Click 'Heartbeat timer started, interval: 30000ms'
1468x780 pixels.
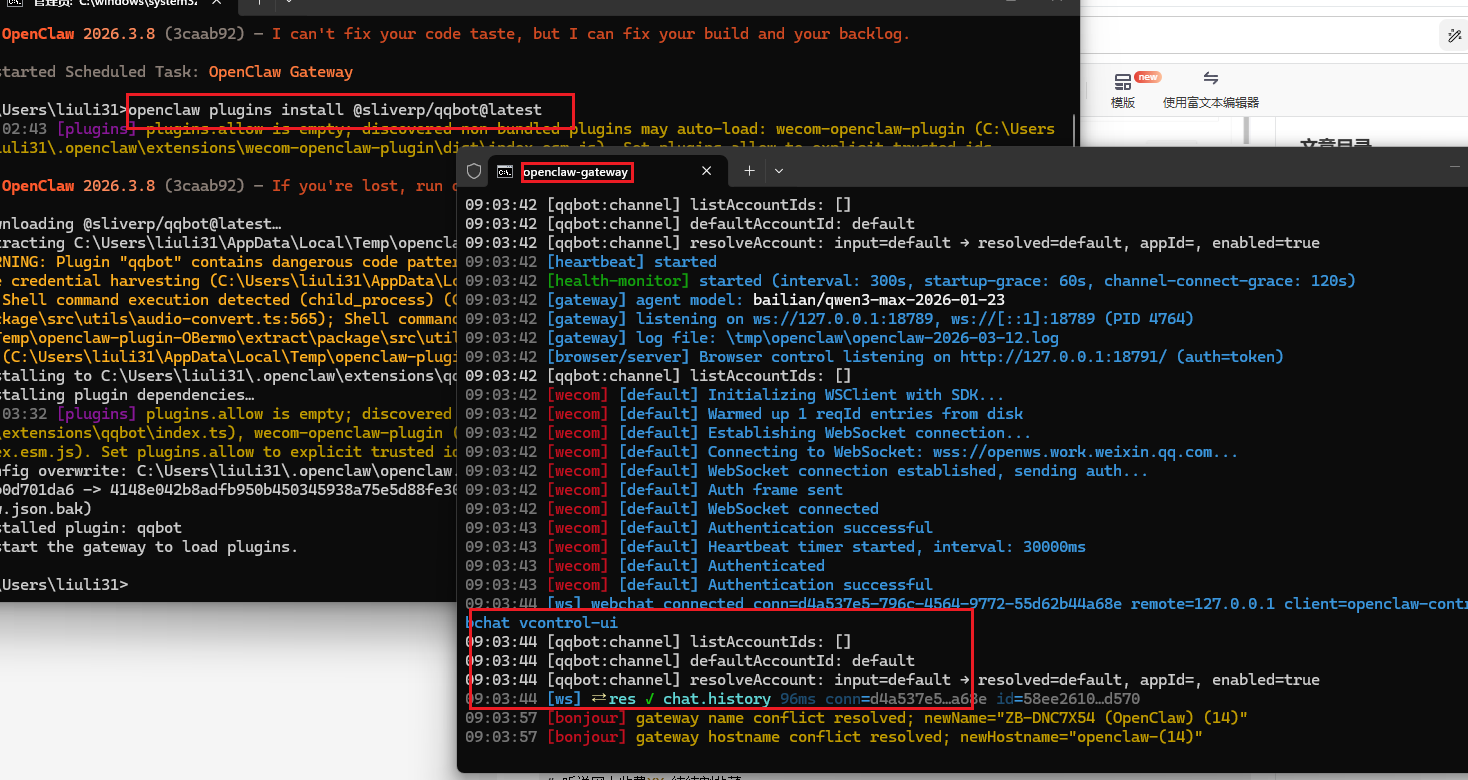[775, 547]
